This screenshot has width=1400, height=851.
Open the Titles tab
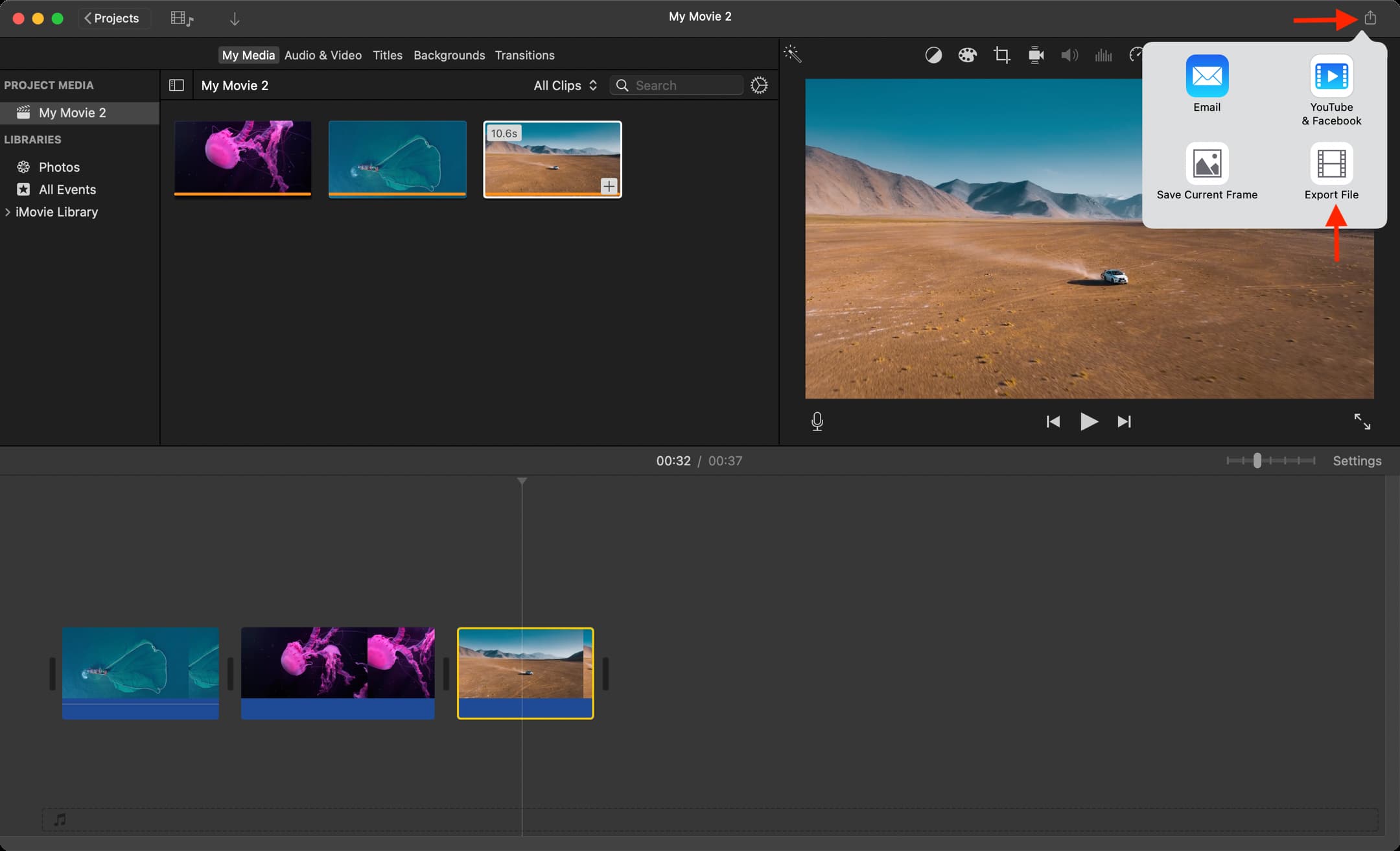point(388,55)
